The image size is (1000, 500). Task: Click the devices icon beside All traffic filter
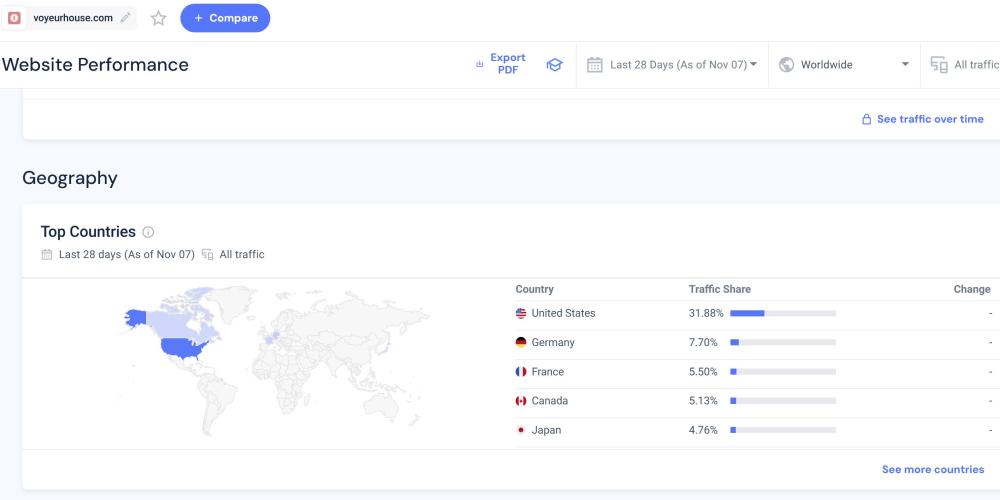pyautogui.click(x=939, y=65)
